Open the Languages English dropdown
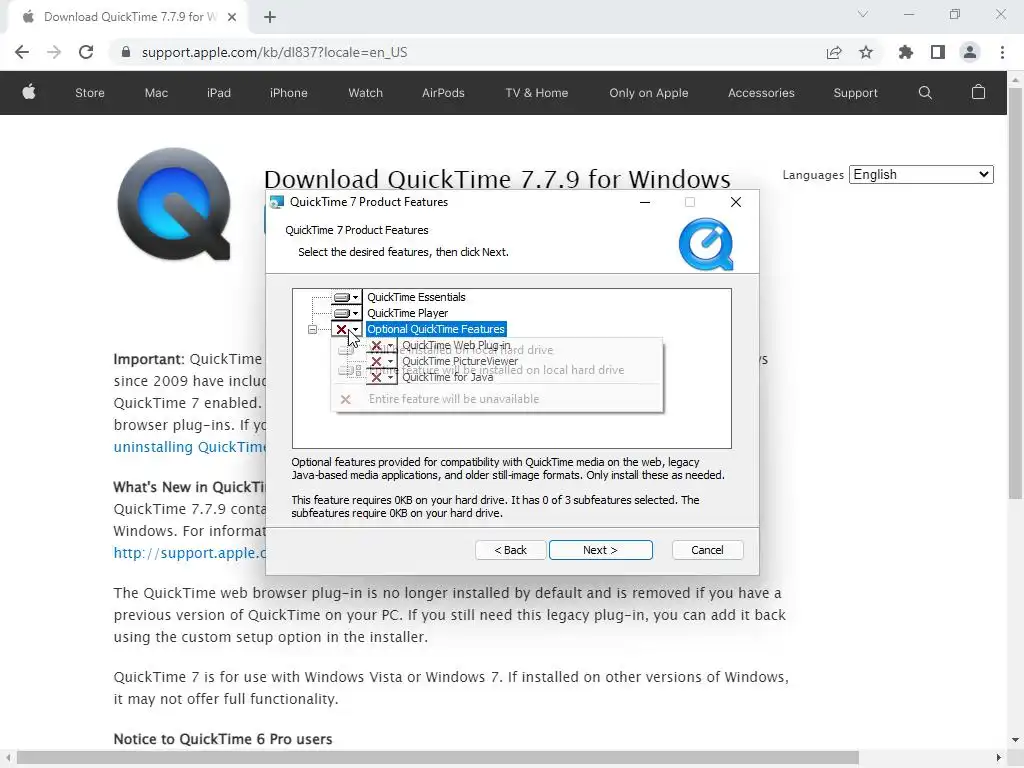Image resolution: width=1024 pixels, height=768 pixels. point(921,174)
